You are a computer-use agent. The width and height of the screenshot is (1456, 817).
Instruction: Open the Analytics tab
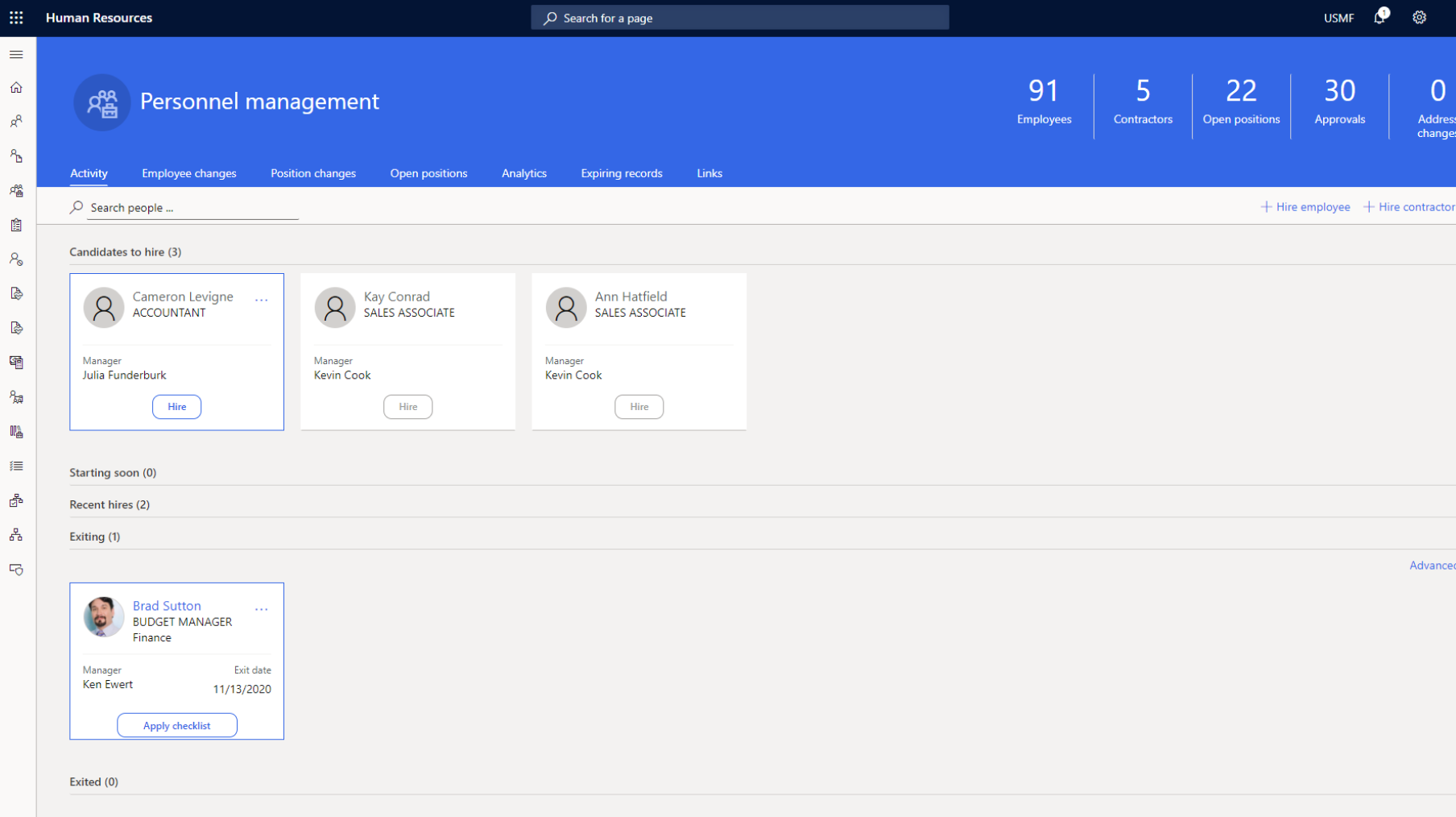[x=523, y=173]
